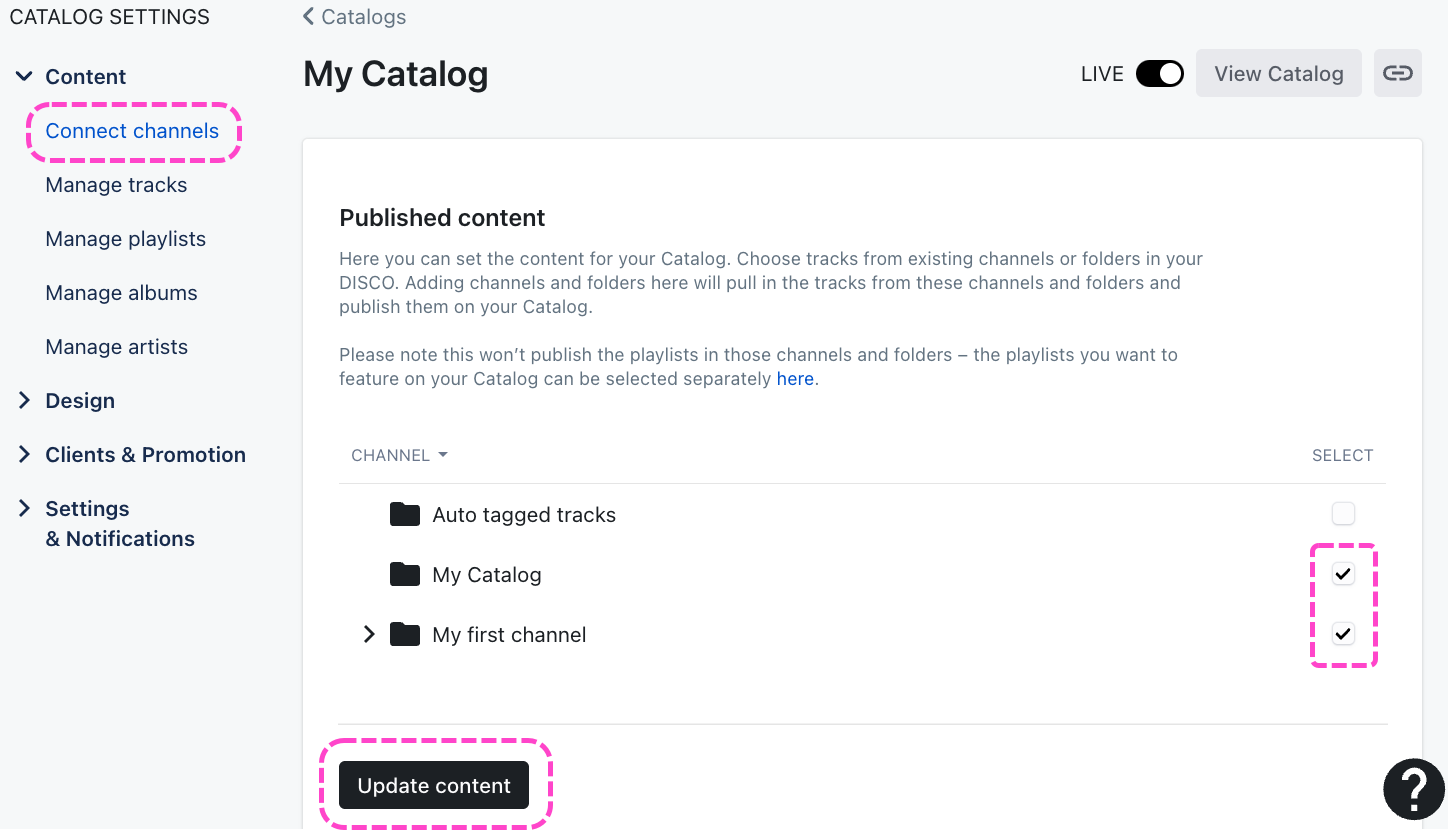Go to Manage playlists

point(125,239)
